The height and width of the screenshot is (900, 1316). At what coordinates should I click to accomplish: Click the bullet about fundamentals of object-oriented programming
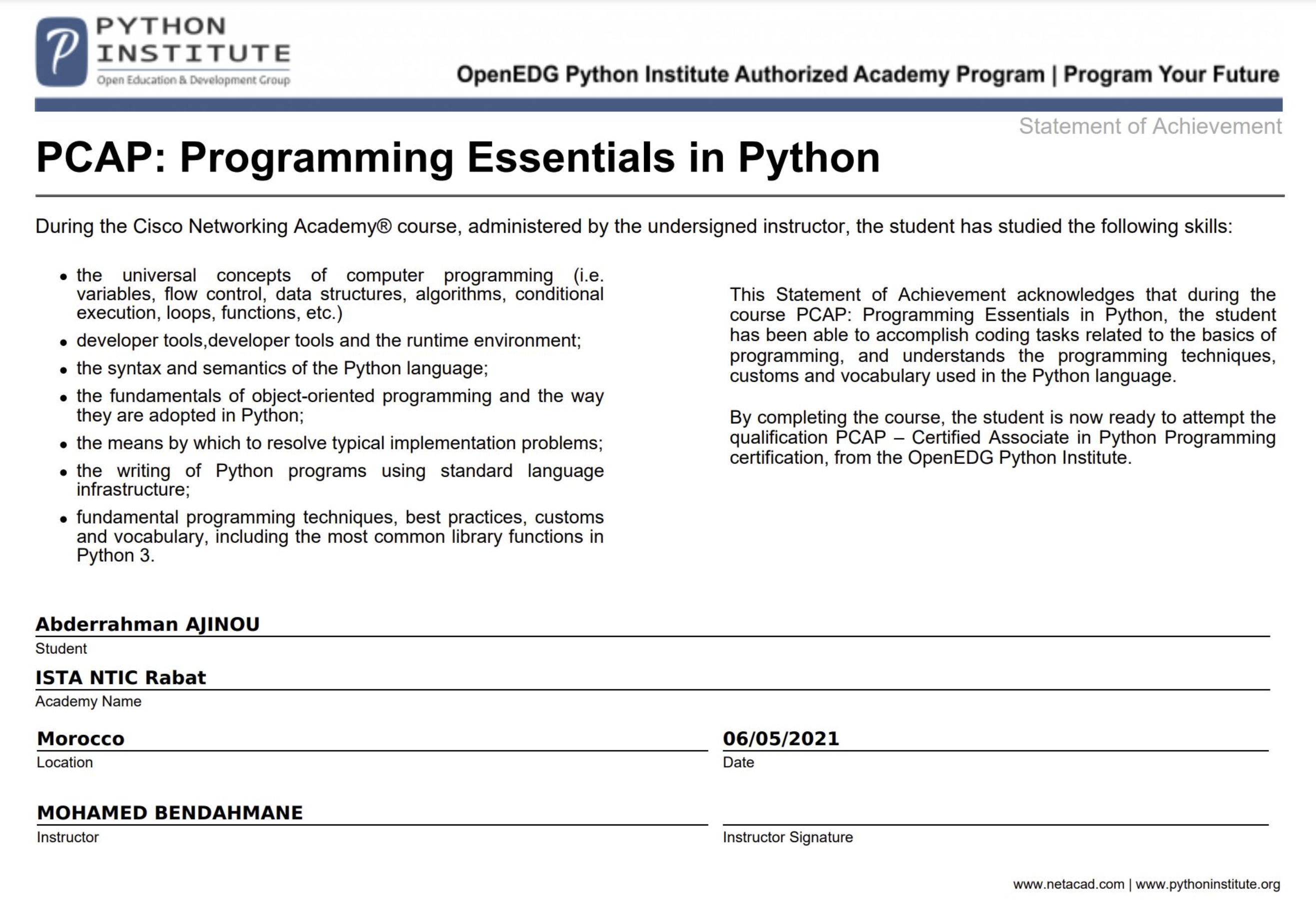click(x=340, y=406)
